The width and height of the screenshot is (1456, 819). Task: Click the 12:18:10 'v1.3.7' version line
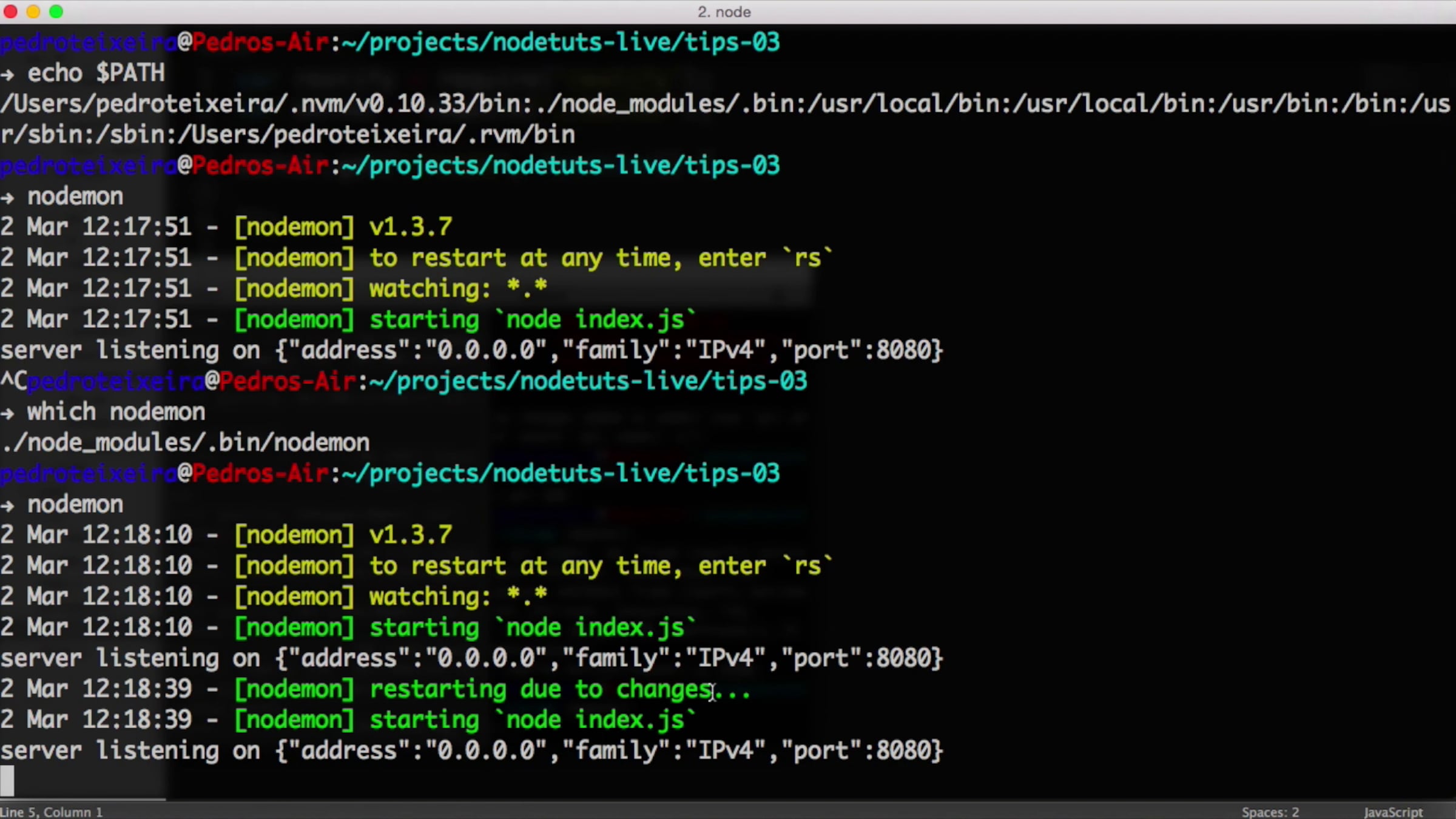[x=411, y=535]
